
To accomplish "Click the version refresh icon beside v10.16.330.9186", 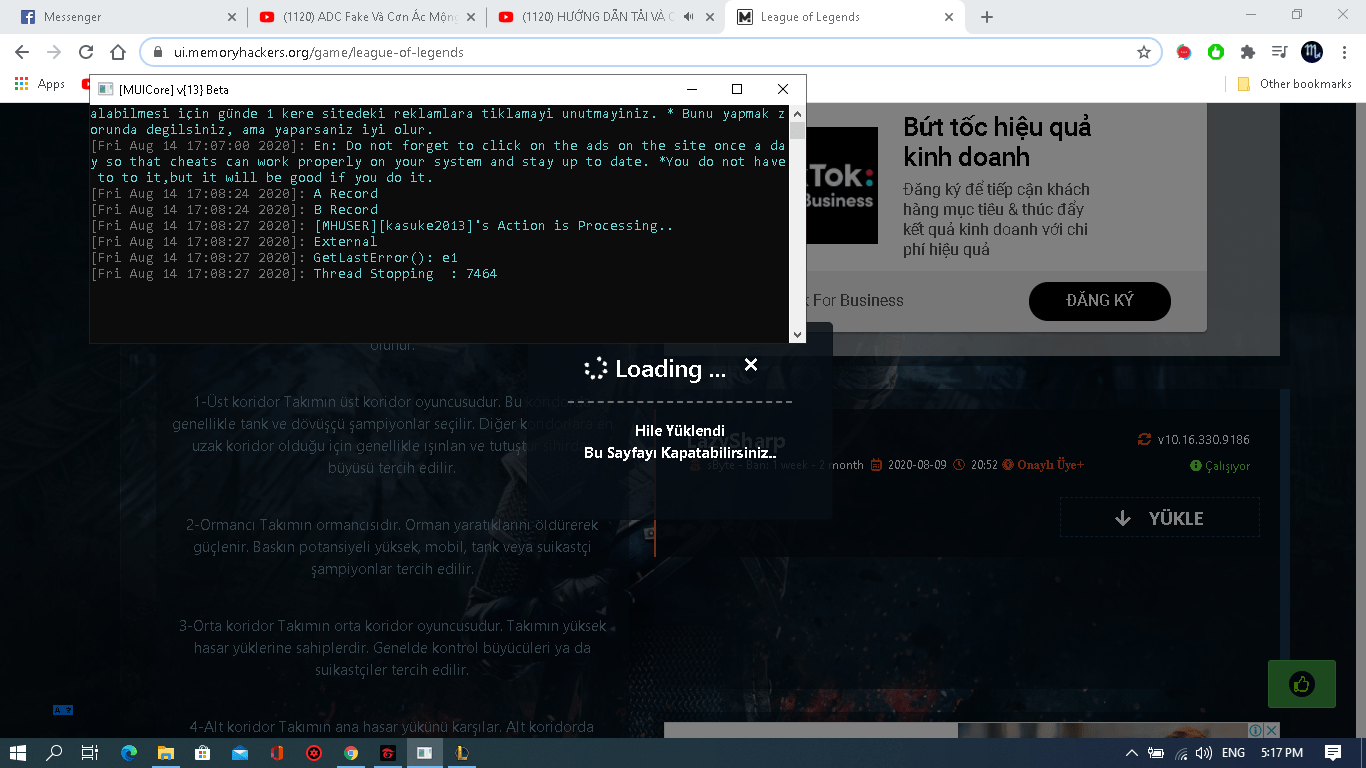I will click(x=1144, y=439).
